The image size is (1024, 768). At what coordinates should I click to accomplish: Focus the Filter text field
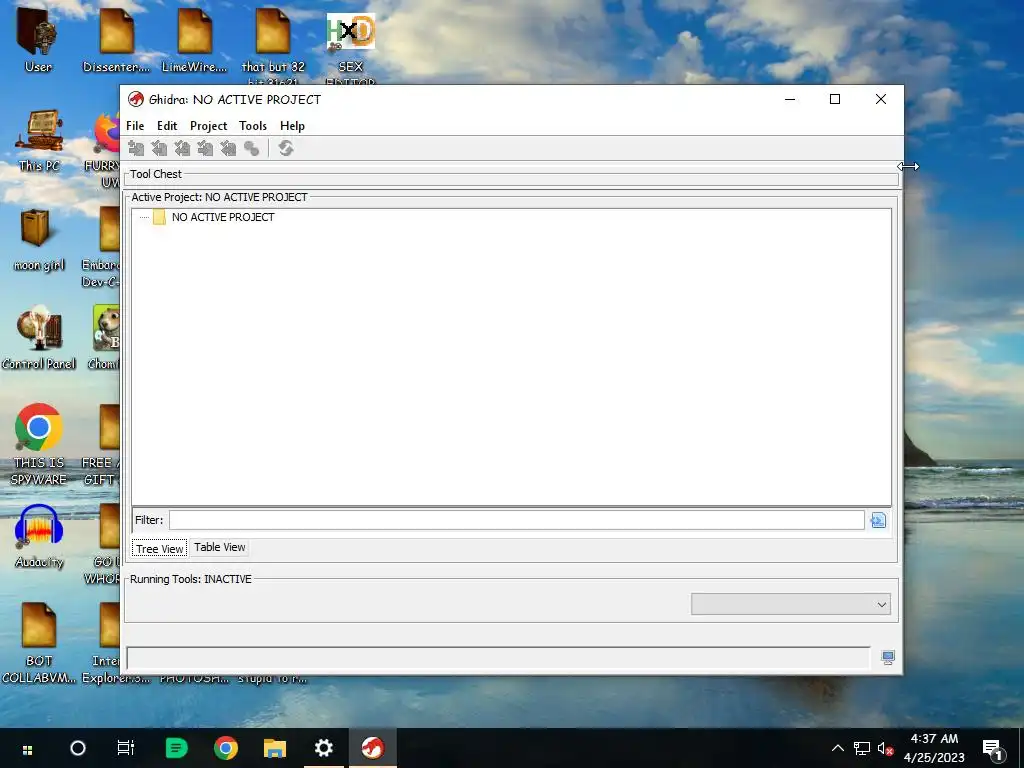tap(517, 520)
